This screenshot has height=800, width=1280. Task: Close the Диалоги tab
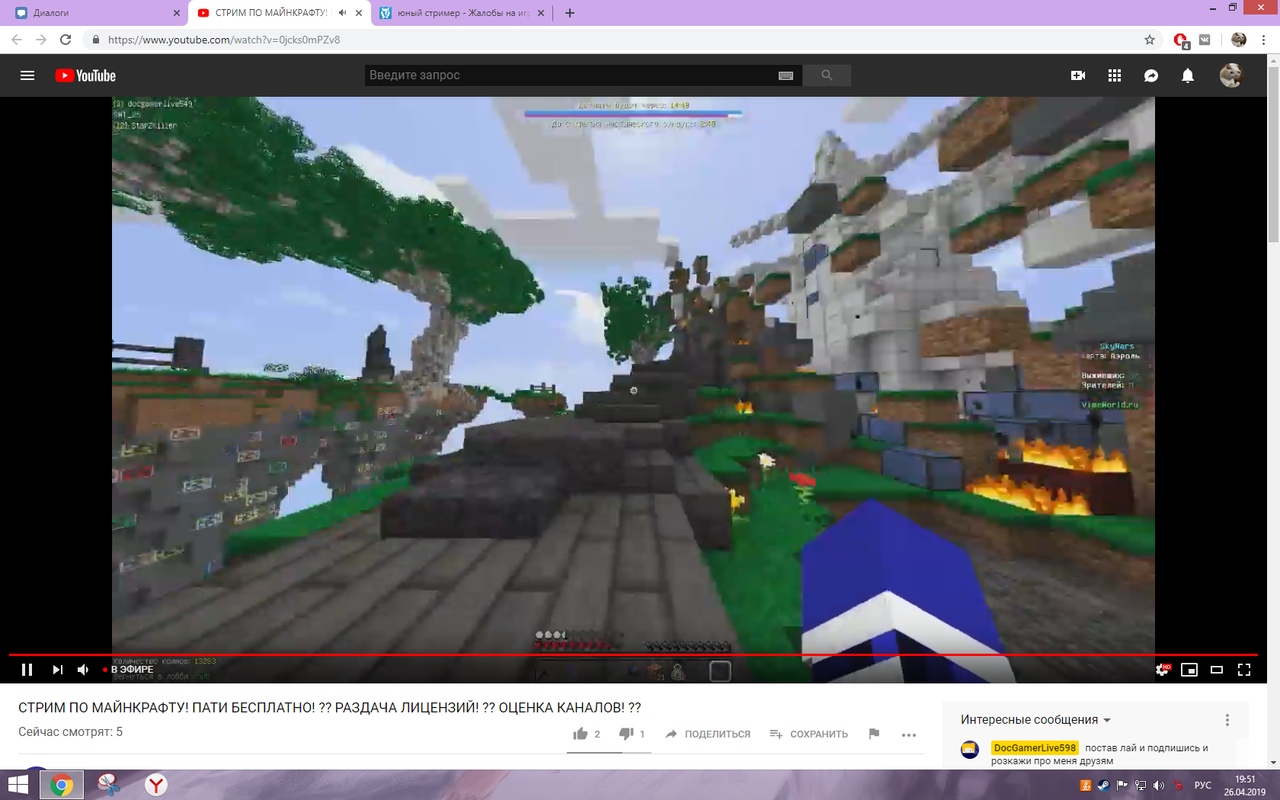(175, 13)
